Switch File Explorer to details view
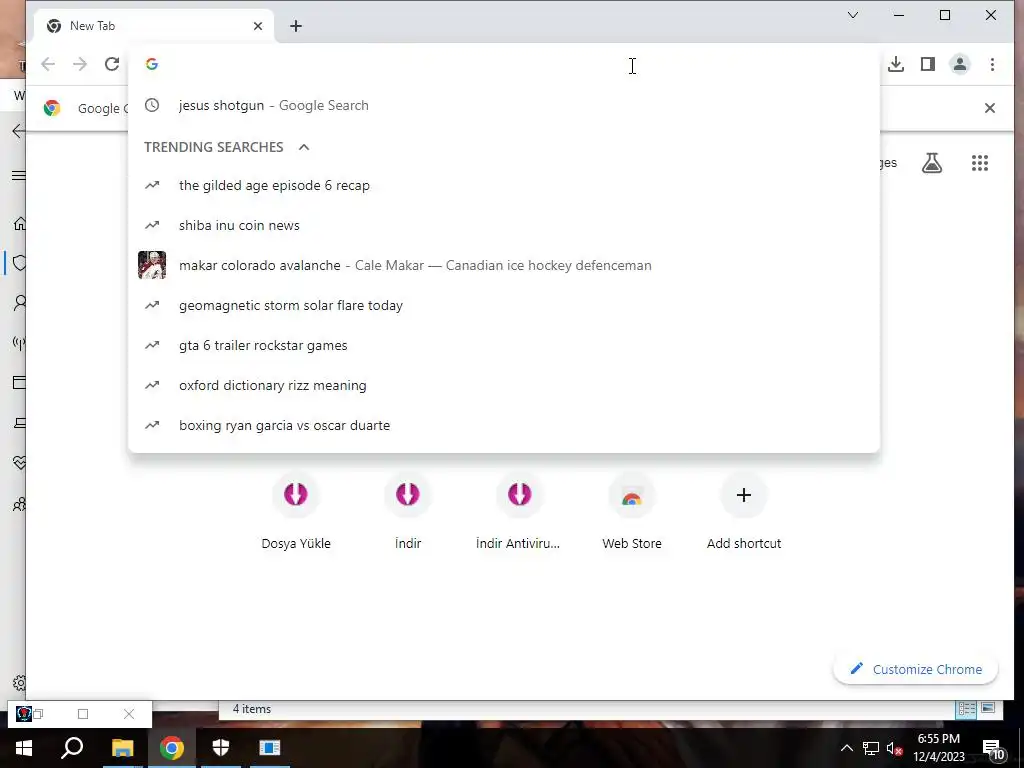The image size is (1024, 768). (967, 709)
